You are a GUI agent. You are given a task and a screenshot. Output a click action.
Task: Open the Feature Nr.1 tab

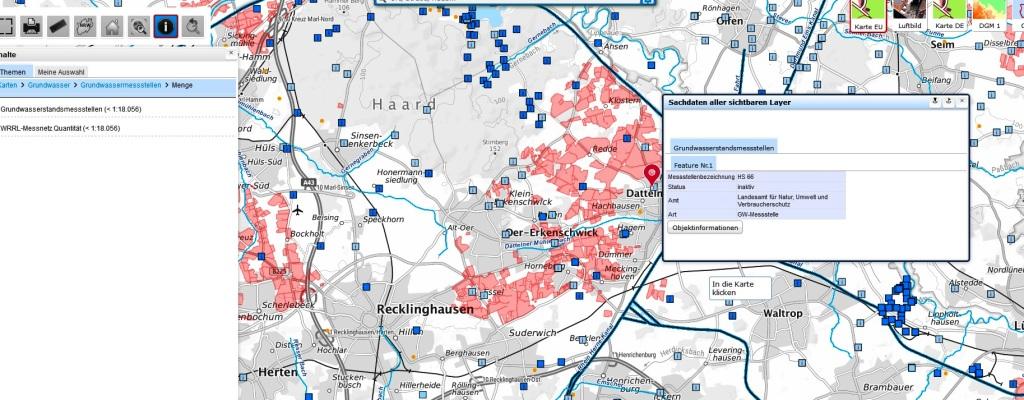[693, 164]
